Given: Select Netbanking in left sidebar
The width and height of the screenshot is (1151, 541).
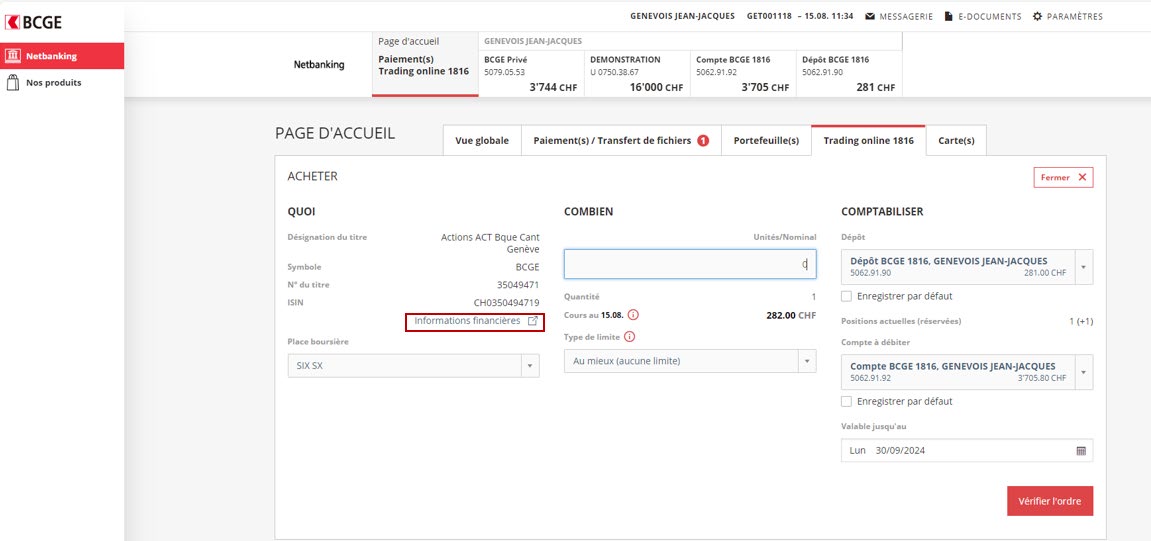Looking at the screenshot, I should click(62, 56).
